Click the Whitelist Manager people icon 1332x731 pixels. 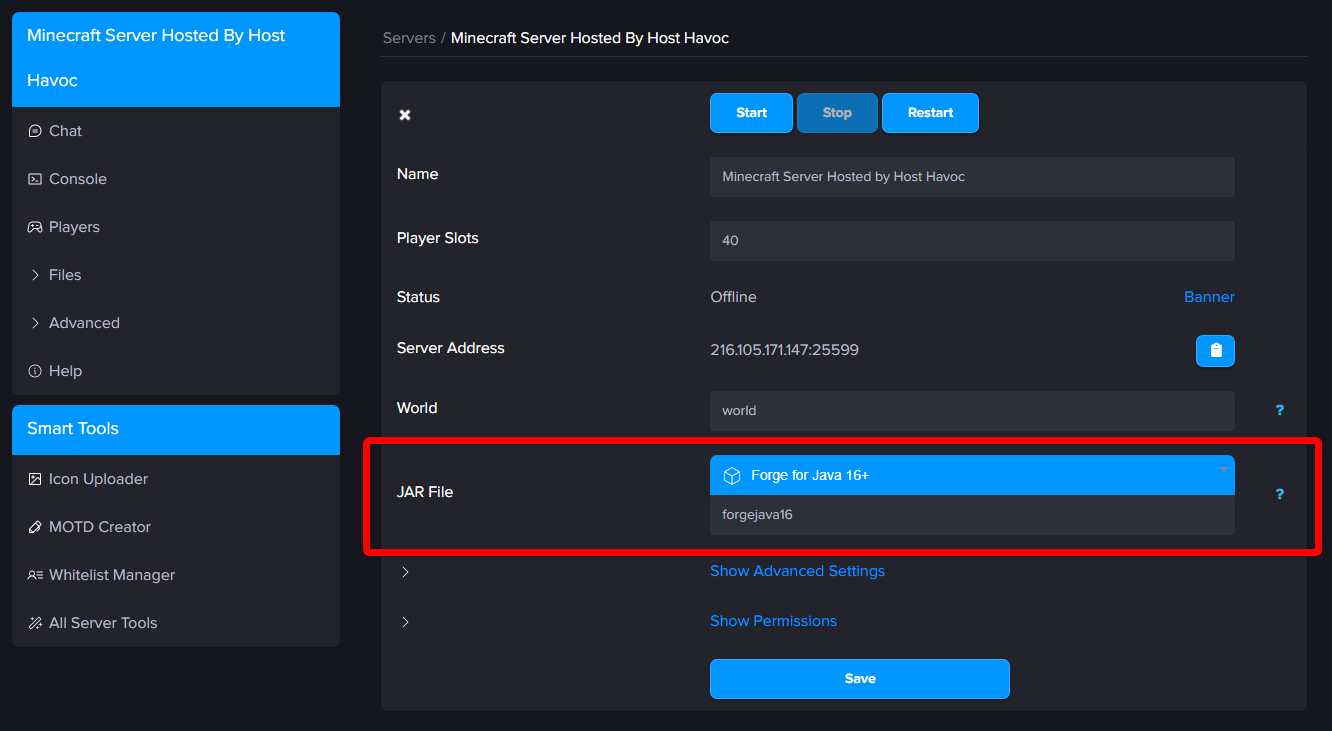(35, 575)
